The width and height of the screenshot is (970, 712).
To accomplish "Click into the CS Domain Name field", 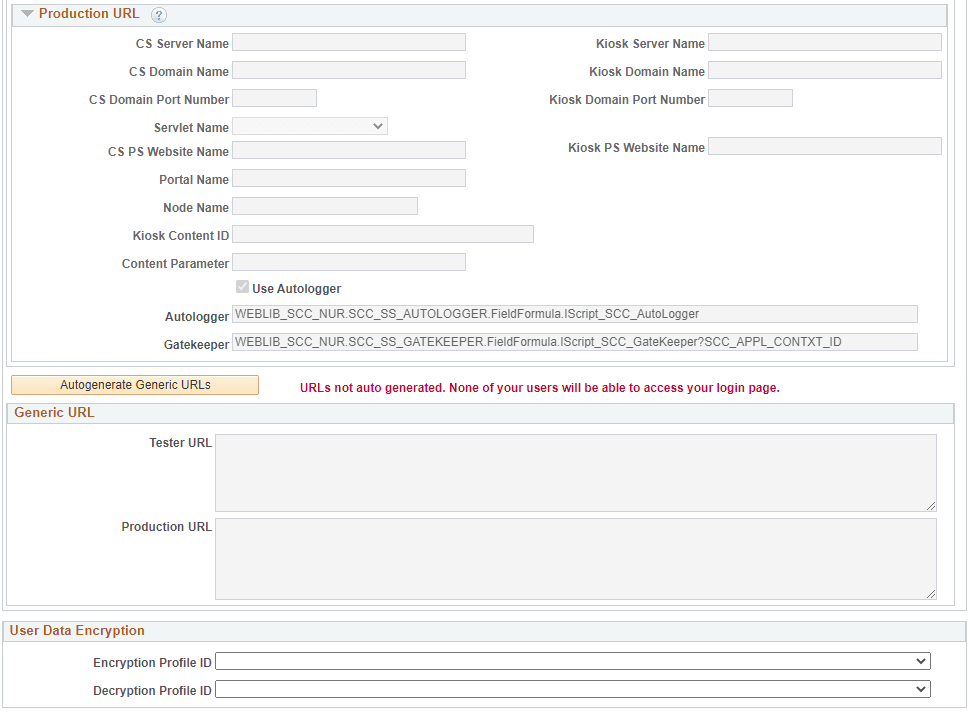I will click(x=348, y=69).
